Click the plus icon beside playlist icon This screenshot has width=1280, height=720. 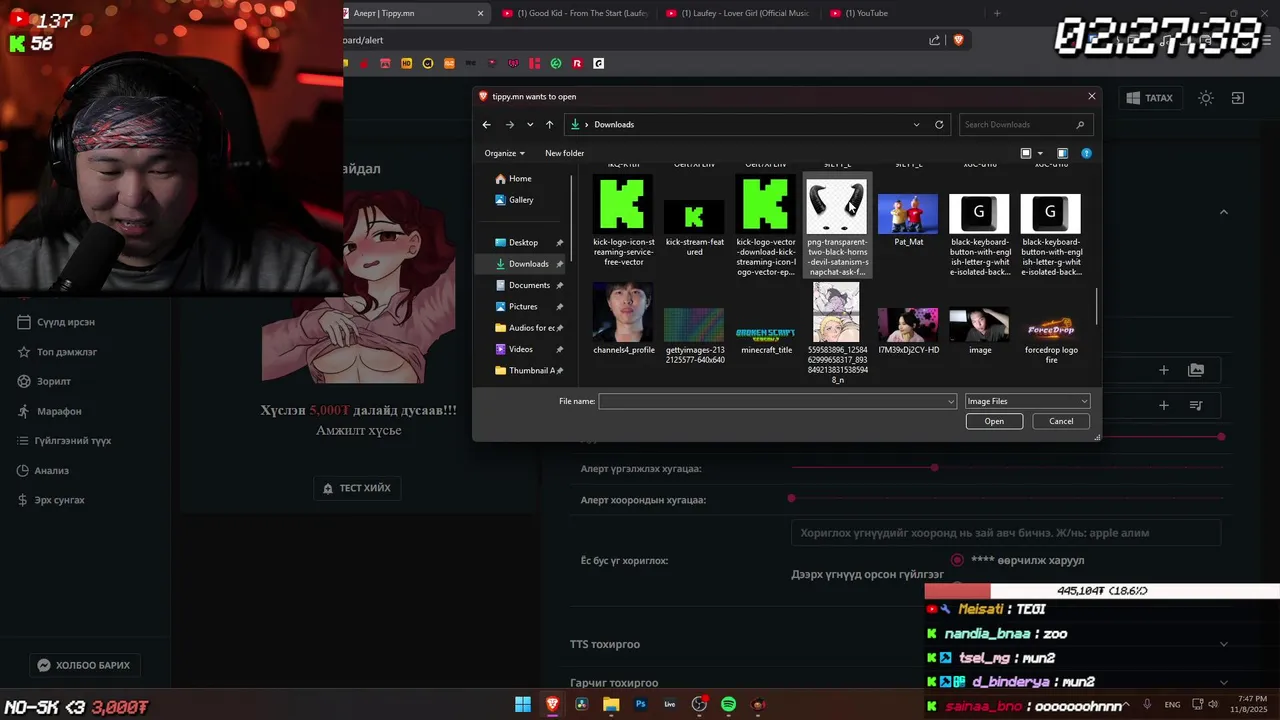click(x=1163, y=405)
